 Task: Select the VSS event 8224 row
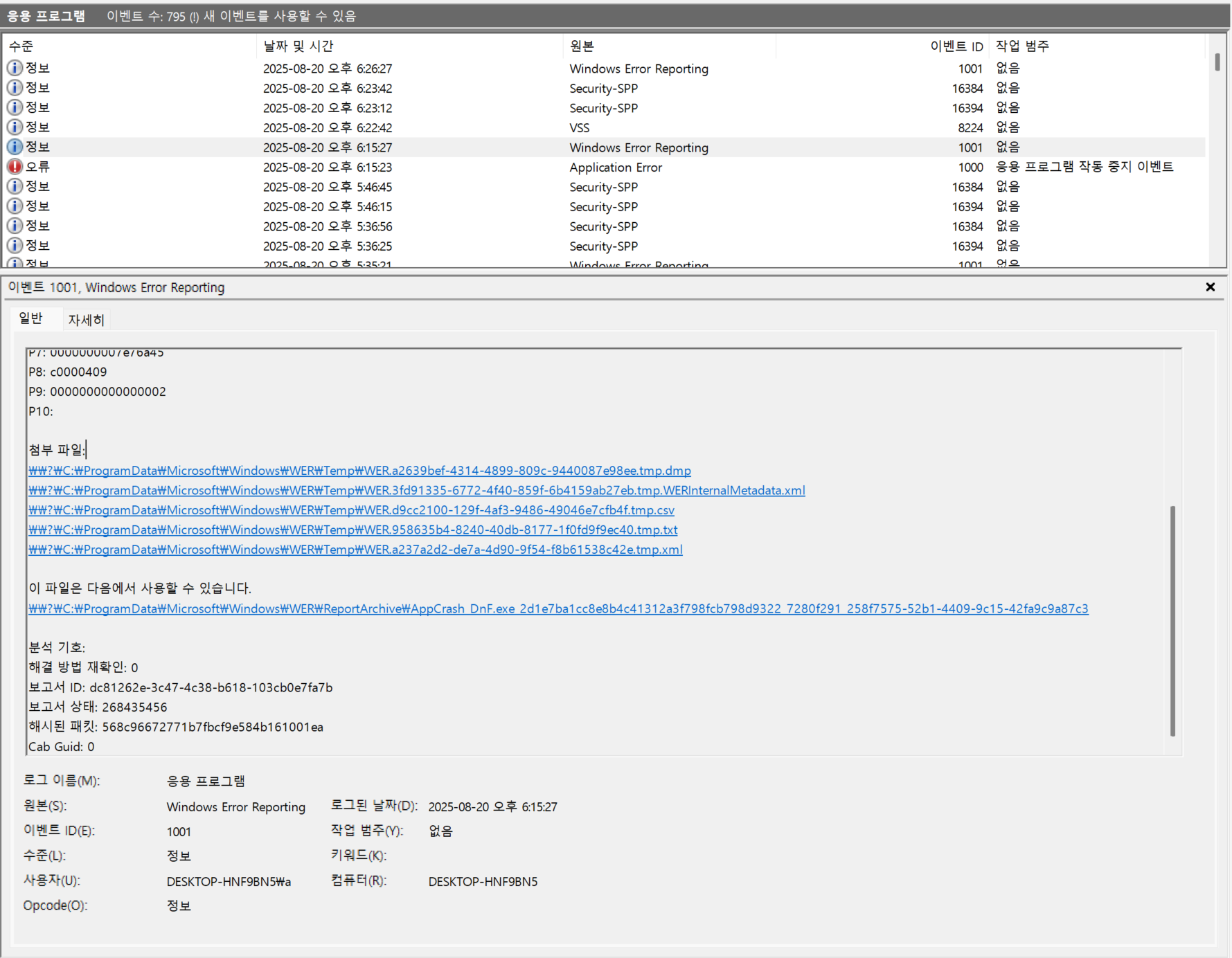tap(604, 127)
